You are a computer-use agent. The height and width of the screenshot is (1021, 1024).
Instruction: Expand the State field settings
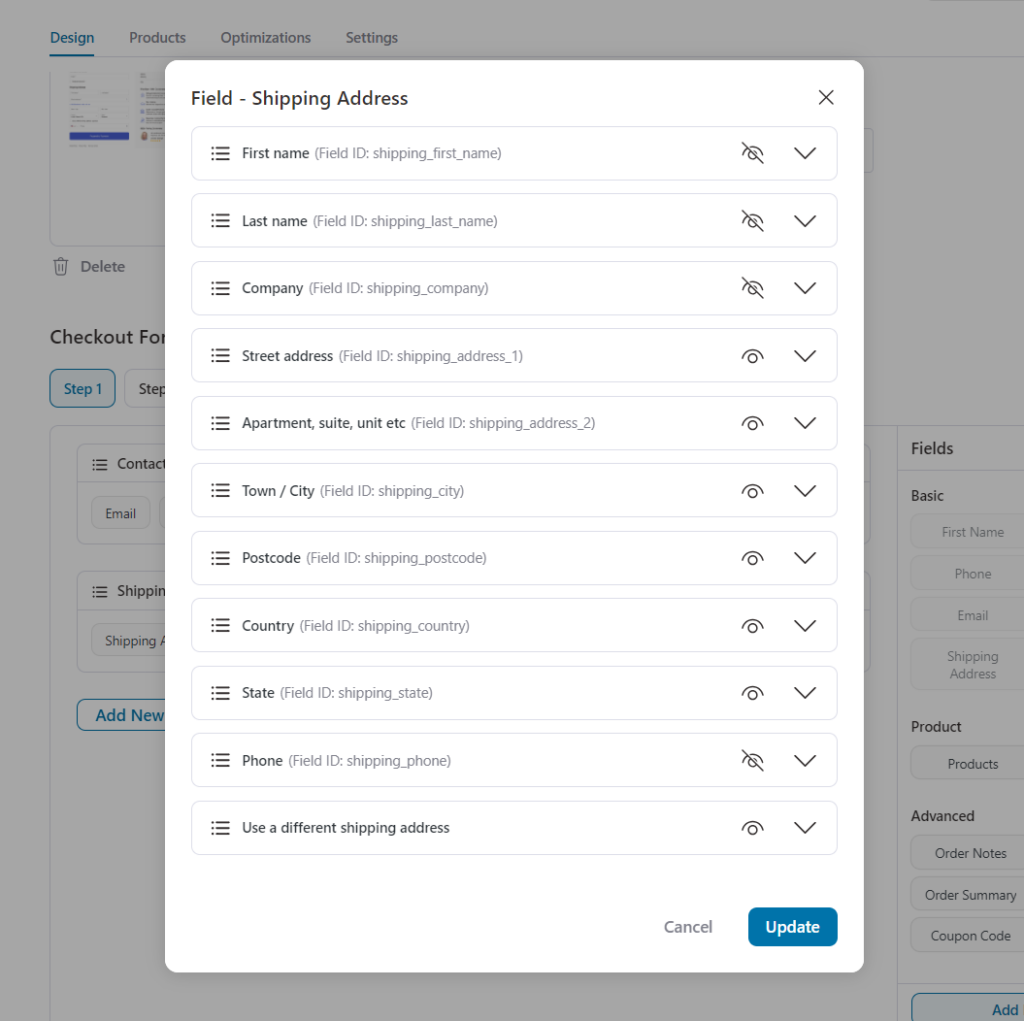tap(805, 693)
